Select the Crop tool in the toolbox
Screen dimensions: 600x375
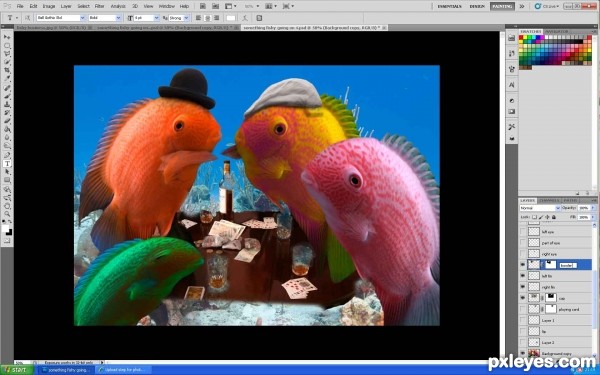point(7,71)
